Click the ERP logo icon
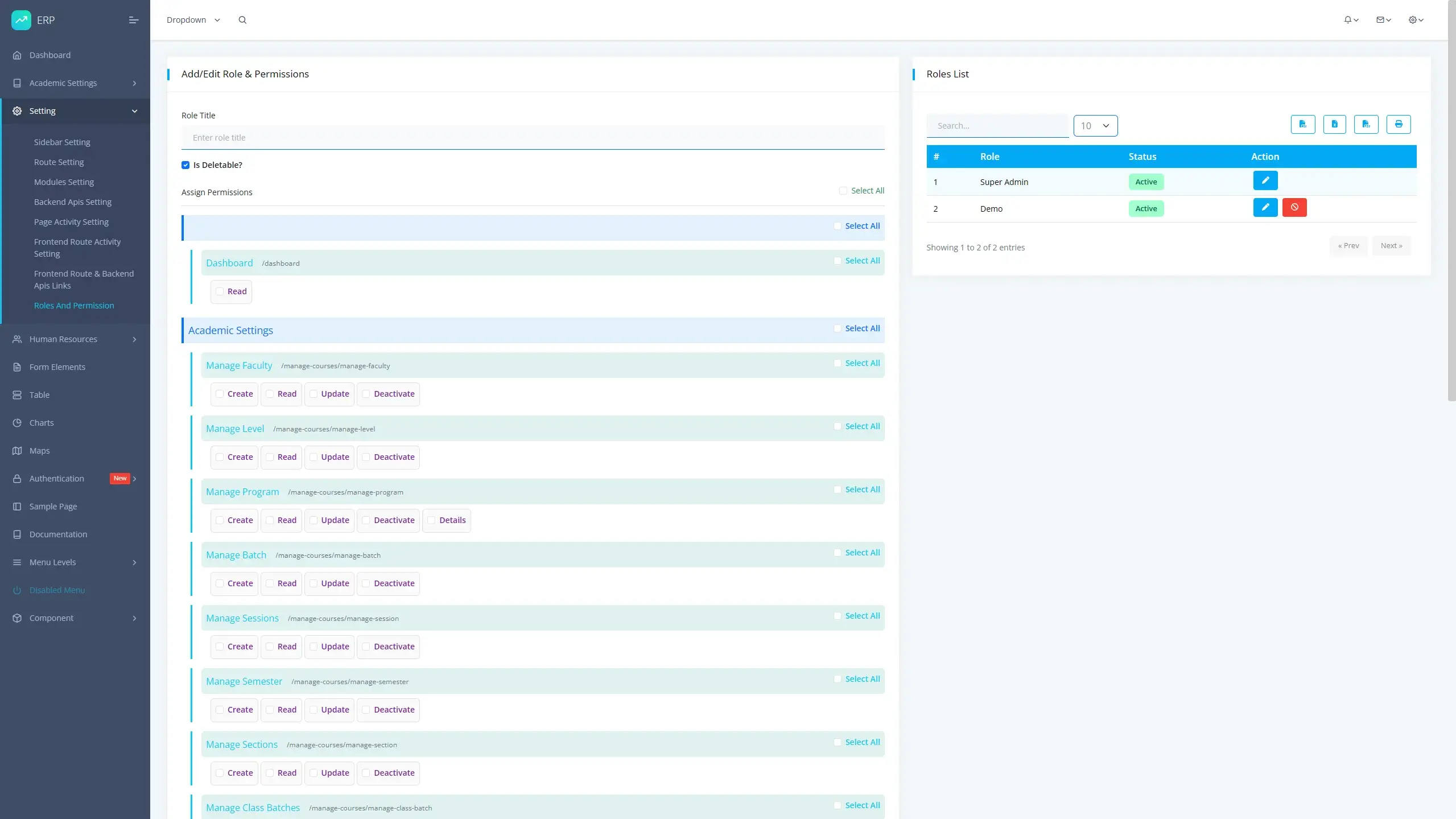Image resolution: width=1456 pixels, height=819 pixels. click(x=21, y=20)
